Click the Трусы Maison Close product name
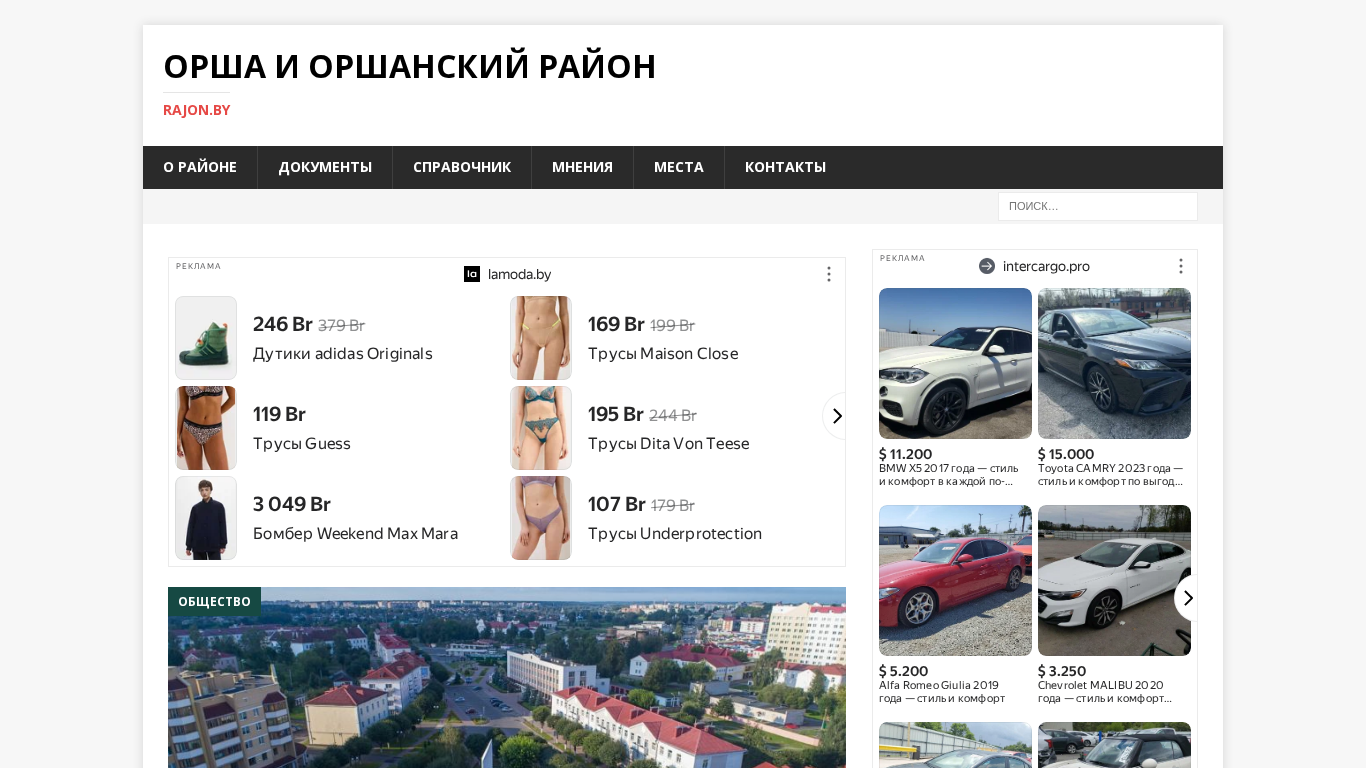This screenshot has height=768, width=1366. tap(663, 354)
